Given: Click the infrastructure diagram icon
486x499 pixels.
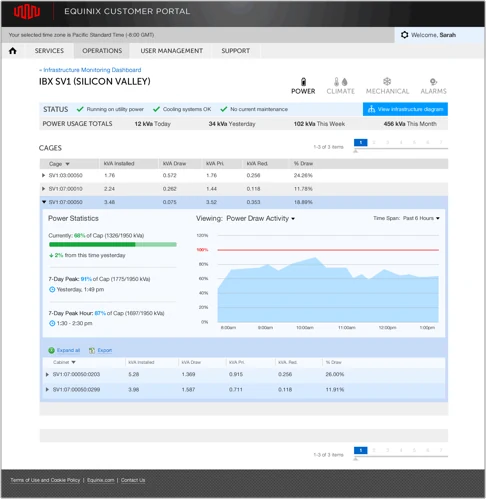Looking at the screenshot, I should [371, 109].
